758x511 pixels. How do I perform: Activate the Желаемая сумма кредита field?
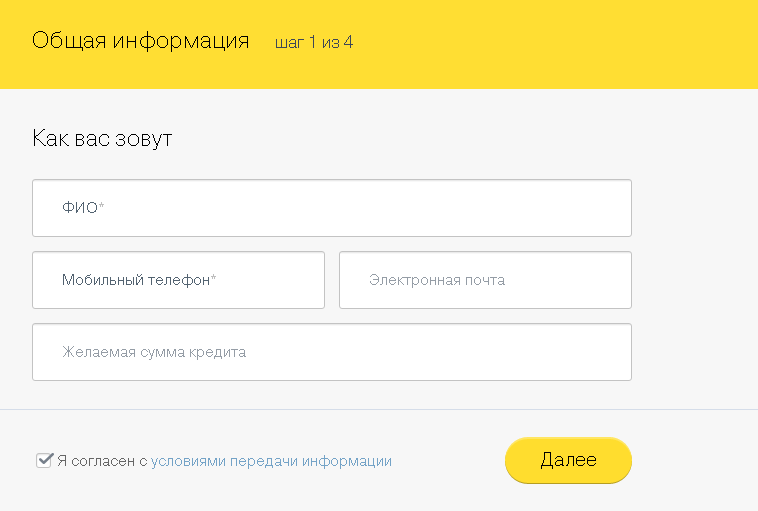click(330, 352)
